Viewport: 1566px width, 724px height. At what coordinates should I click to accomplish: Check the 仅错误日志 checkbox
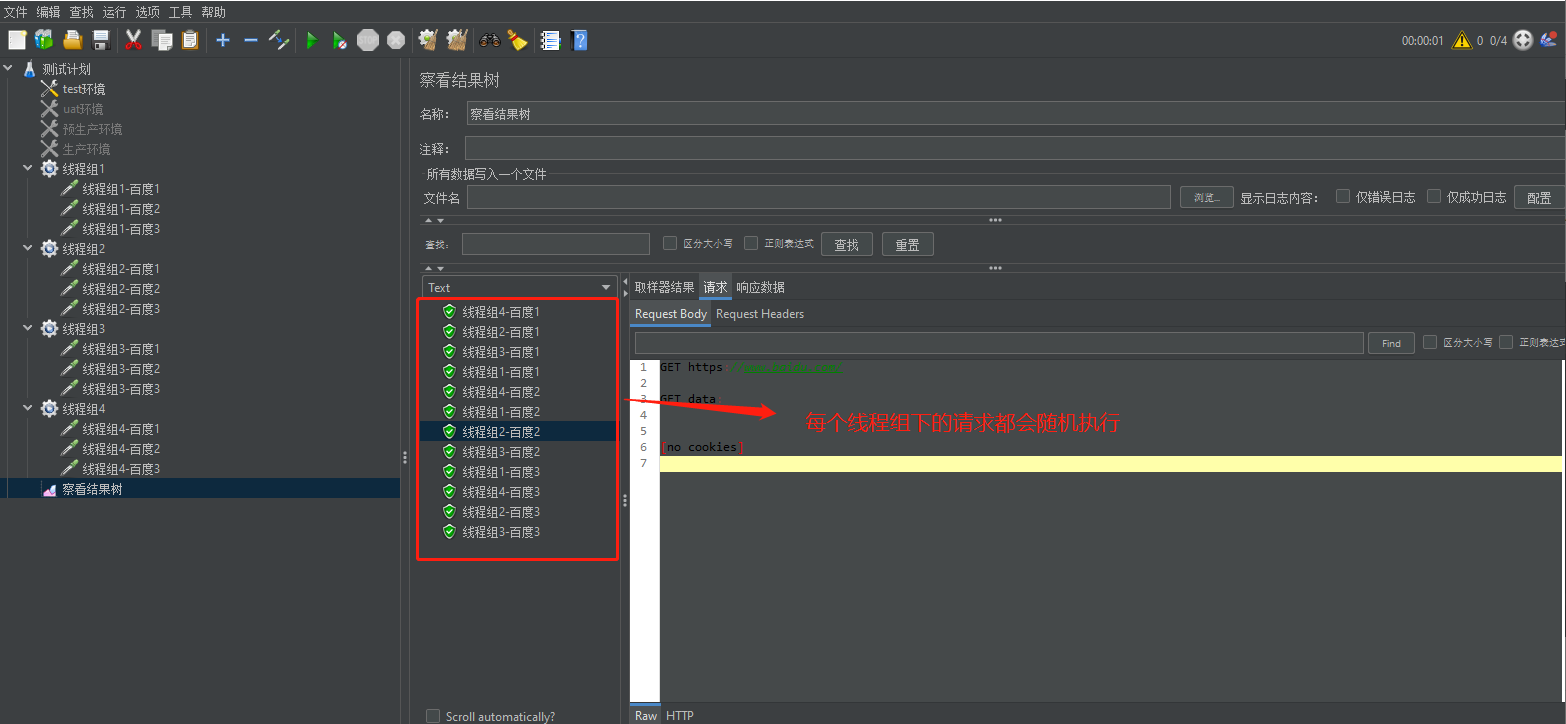tap(1343, 196)
